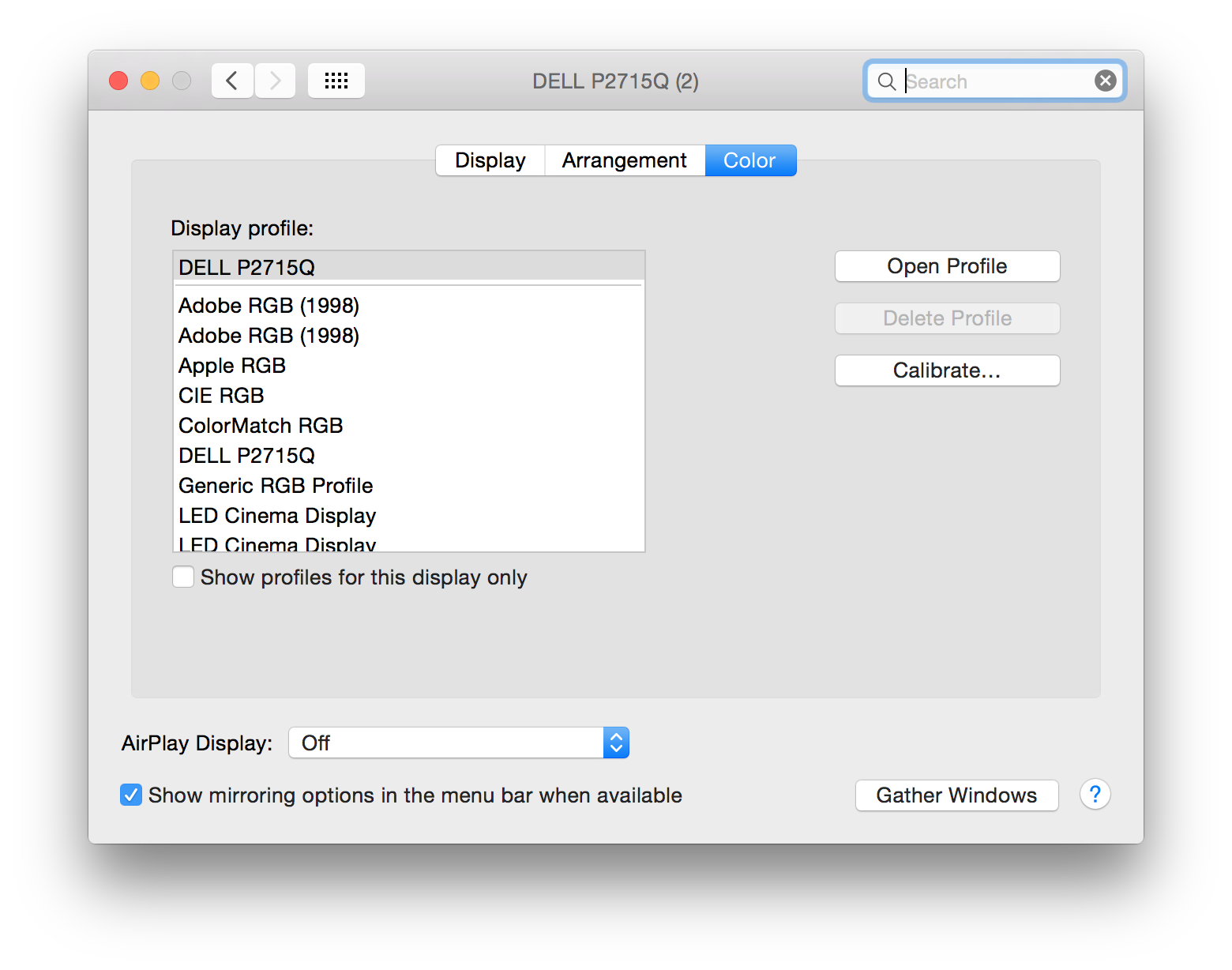Viewport: 1232px width, 970px height.
Task: Select DELL P2715Q below ColorMatch RGB
Action: (409, 456)
